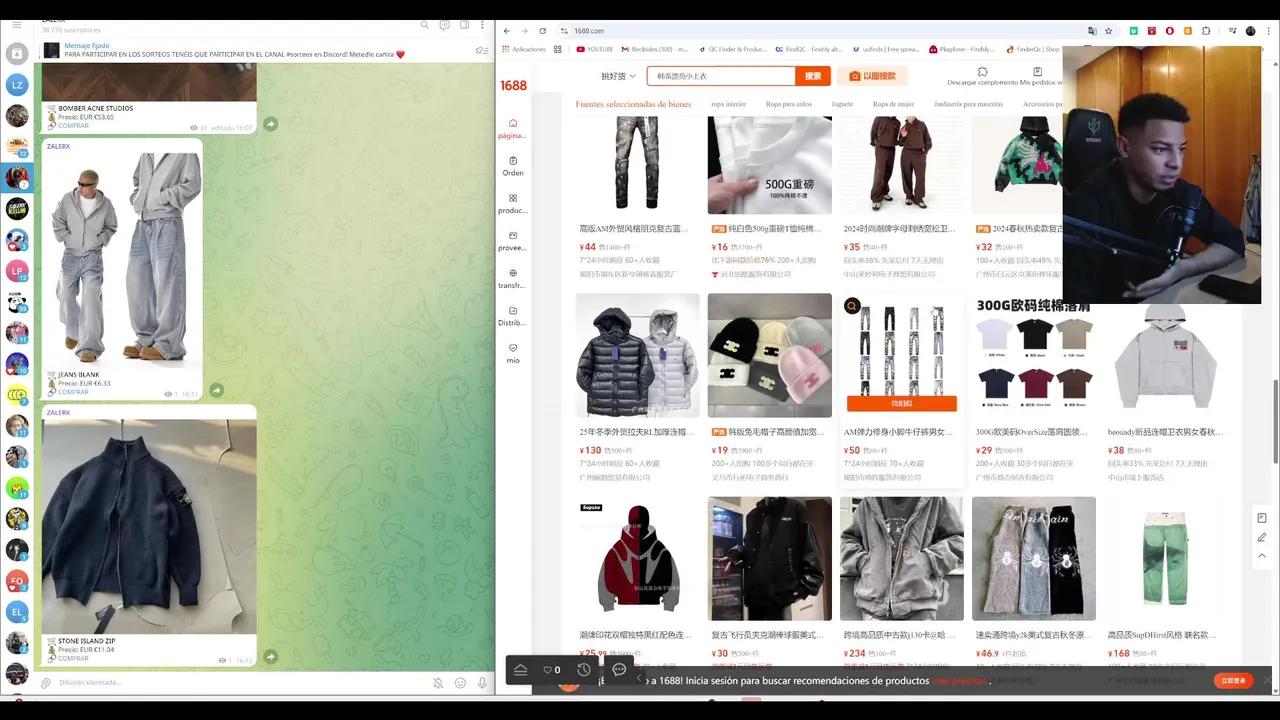Click Descargar complemento icon

click(x=983, y=72)
